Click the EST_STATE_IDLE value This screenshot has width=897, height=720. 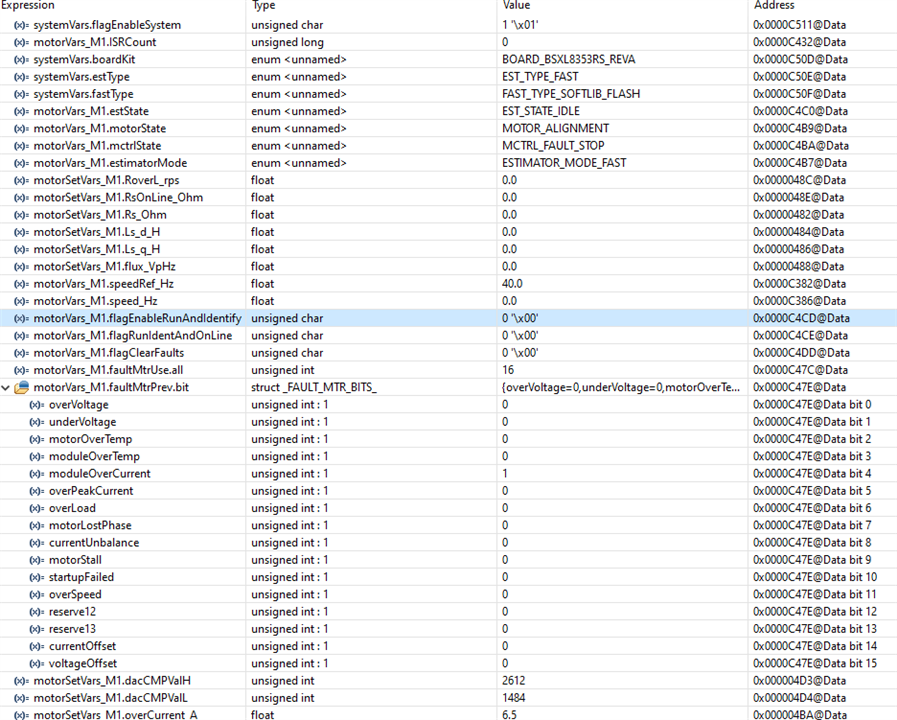tap(541, 111)
